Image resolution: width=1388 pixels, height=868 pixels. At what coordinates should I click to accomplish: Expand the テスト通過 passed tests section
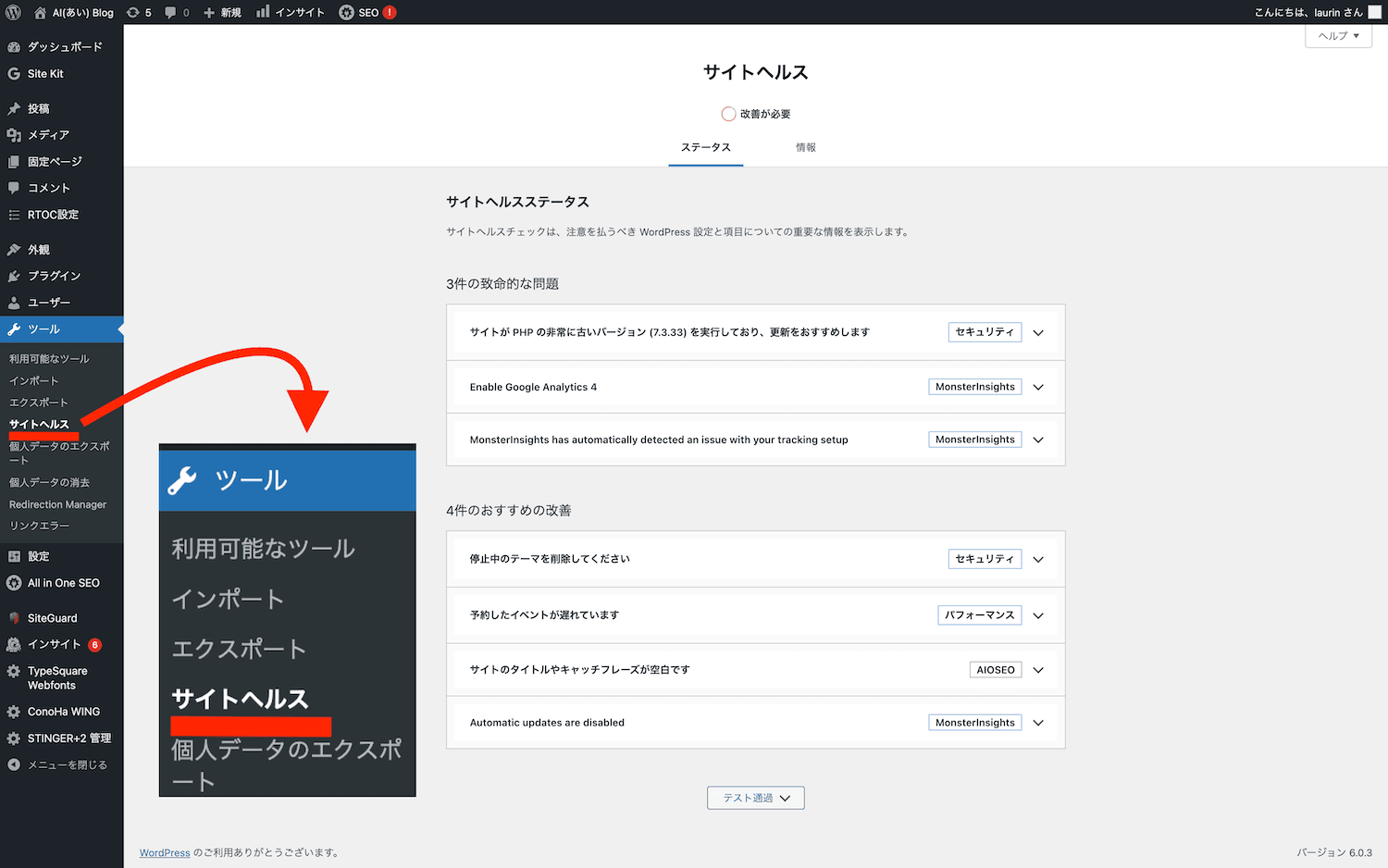[756, 798]
